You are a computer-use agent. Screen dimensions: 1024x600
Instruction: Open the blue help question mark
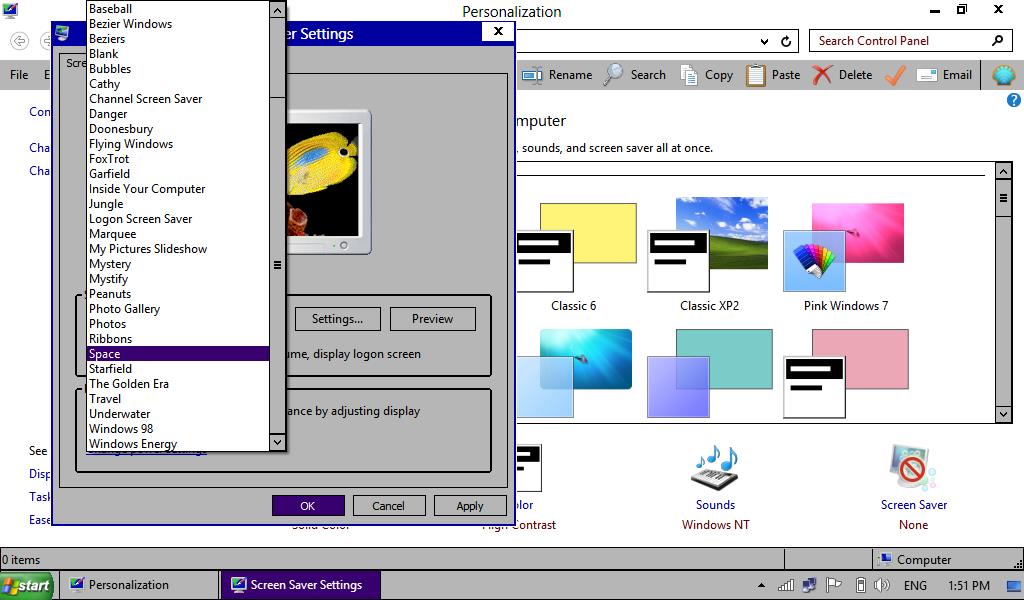coord(1014,100)
